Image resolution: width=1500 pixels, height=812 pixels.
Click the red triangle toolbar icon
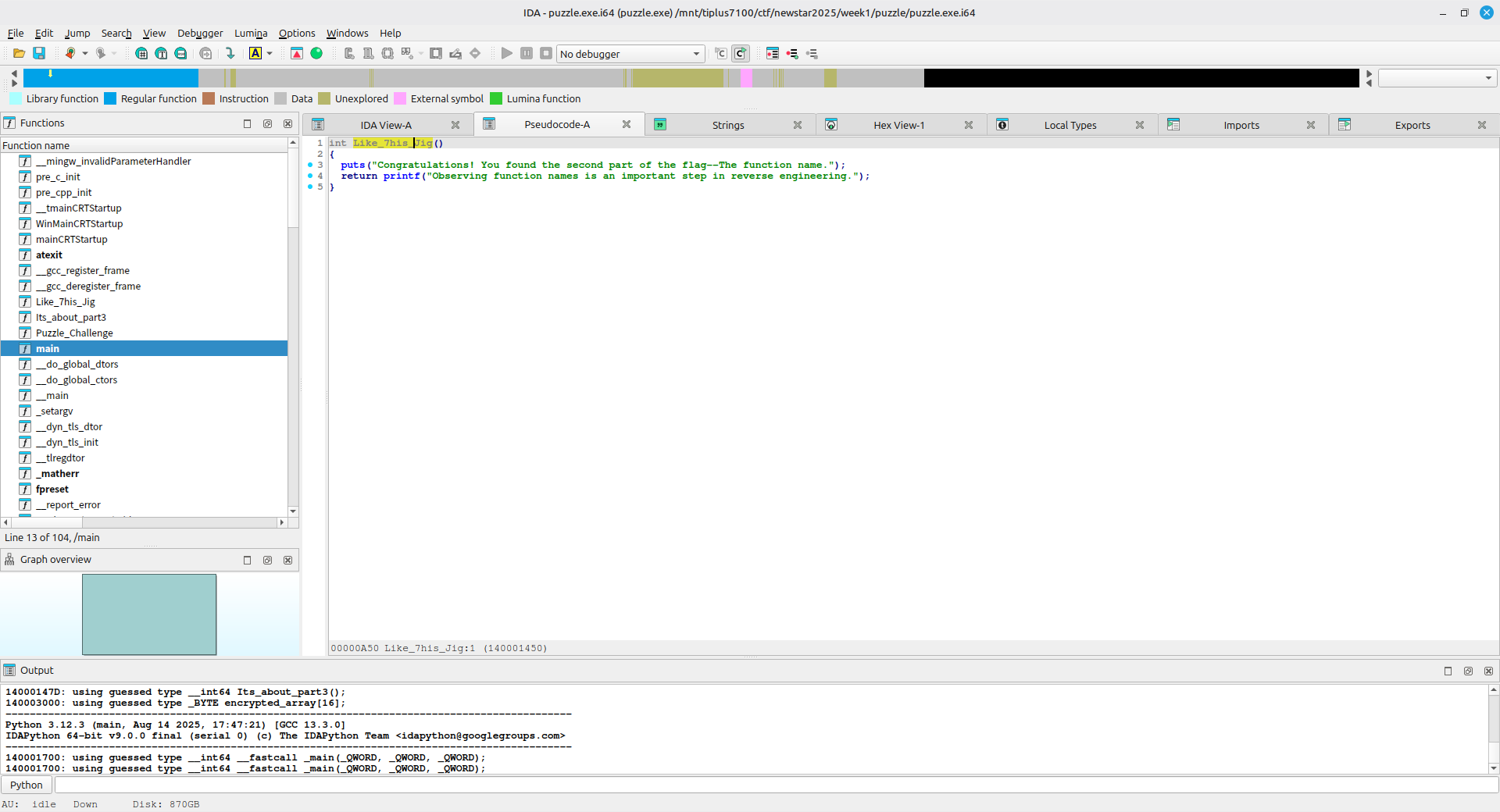pyautogui.click(x=297, y=53)
